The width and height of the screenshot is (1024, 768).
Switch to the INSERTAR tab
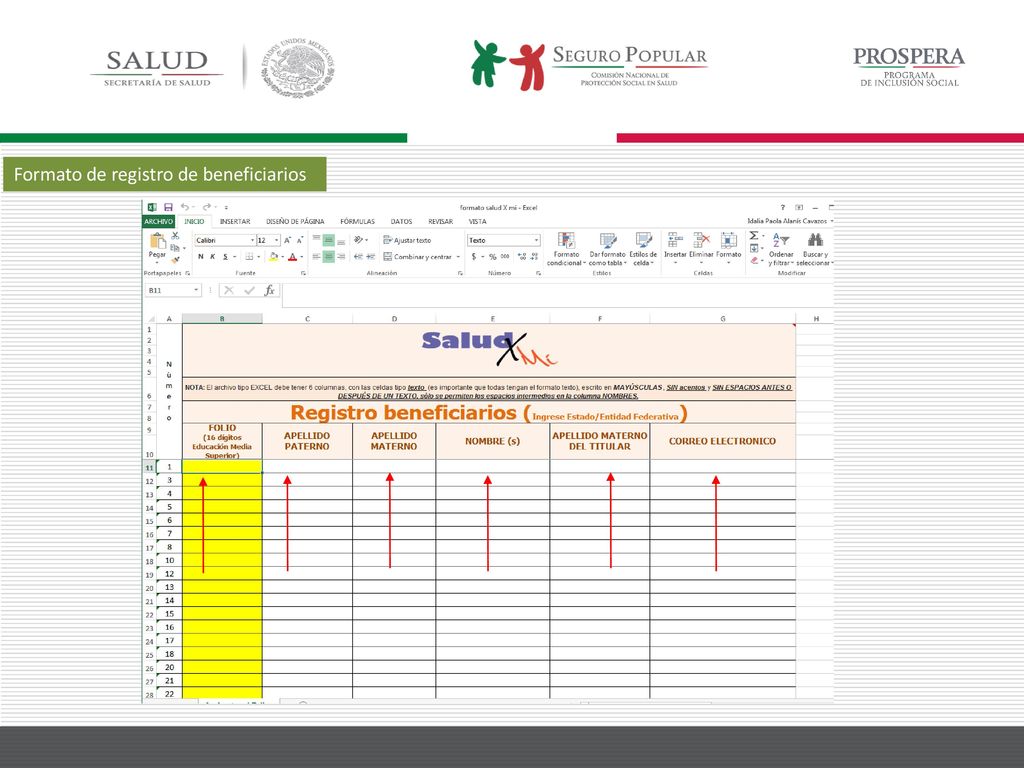235,221
